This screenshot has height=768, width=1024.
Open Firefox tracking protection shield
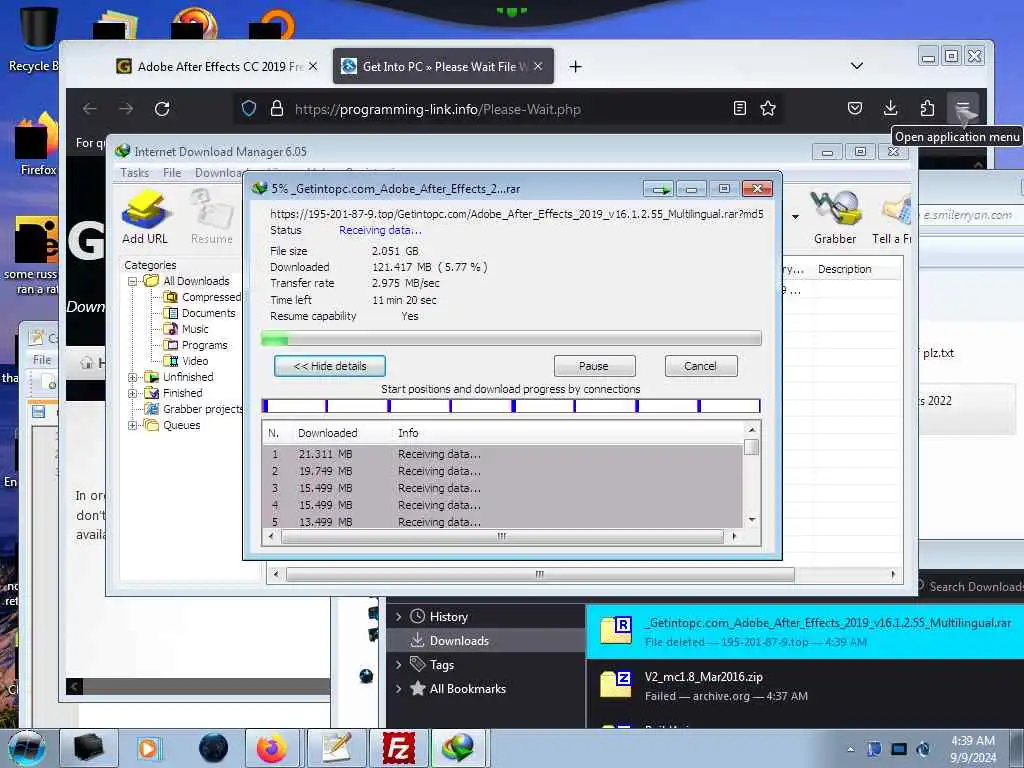click(x=249, y=108)
